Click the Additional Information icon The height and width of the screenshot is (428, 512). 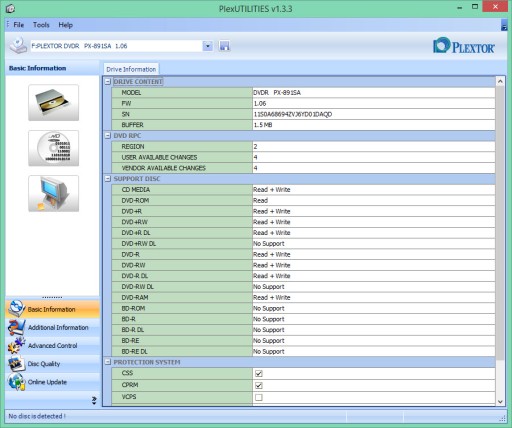click(16, 327)
